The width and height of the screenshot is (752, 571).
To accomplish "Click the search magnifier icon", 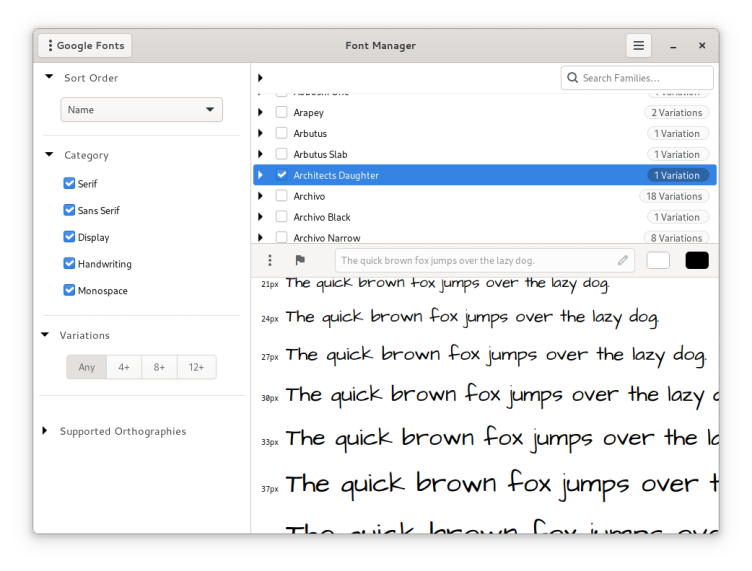I will click(x=573, y=78).
